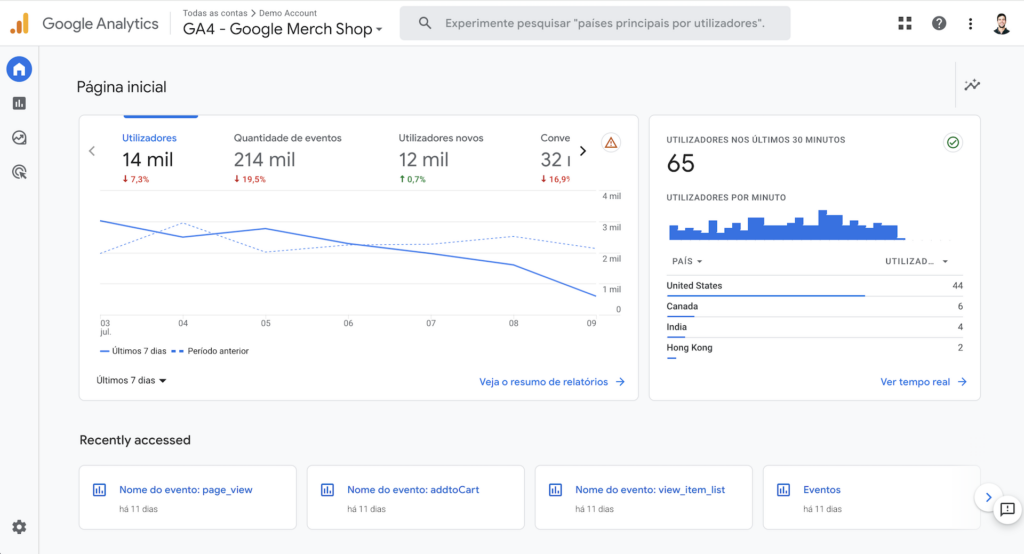Click the 214 mil events value
1024x554 pixels.
pyautogui.click(x=264, y=159)
